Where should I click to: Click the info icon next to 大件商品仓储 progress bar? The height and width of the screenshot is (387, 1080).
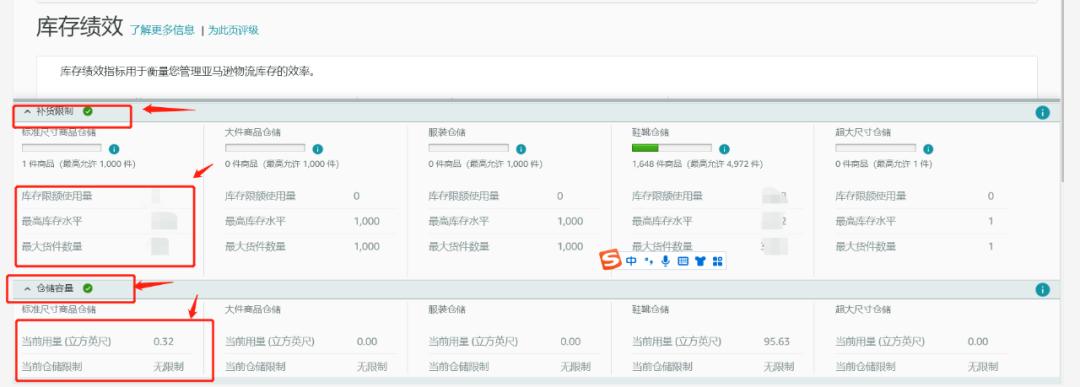click(x=318, y=149)
